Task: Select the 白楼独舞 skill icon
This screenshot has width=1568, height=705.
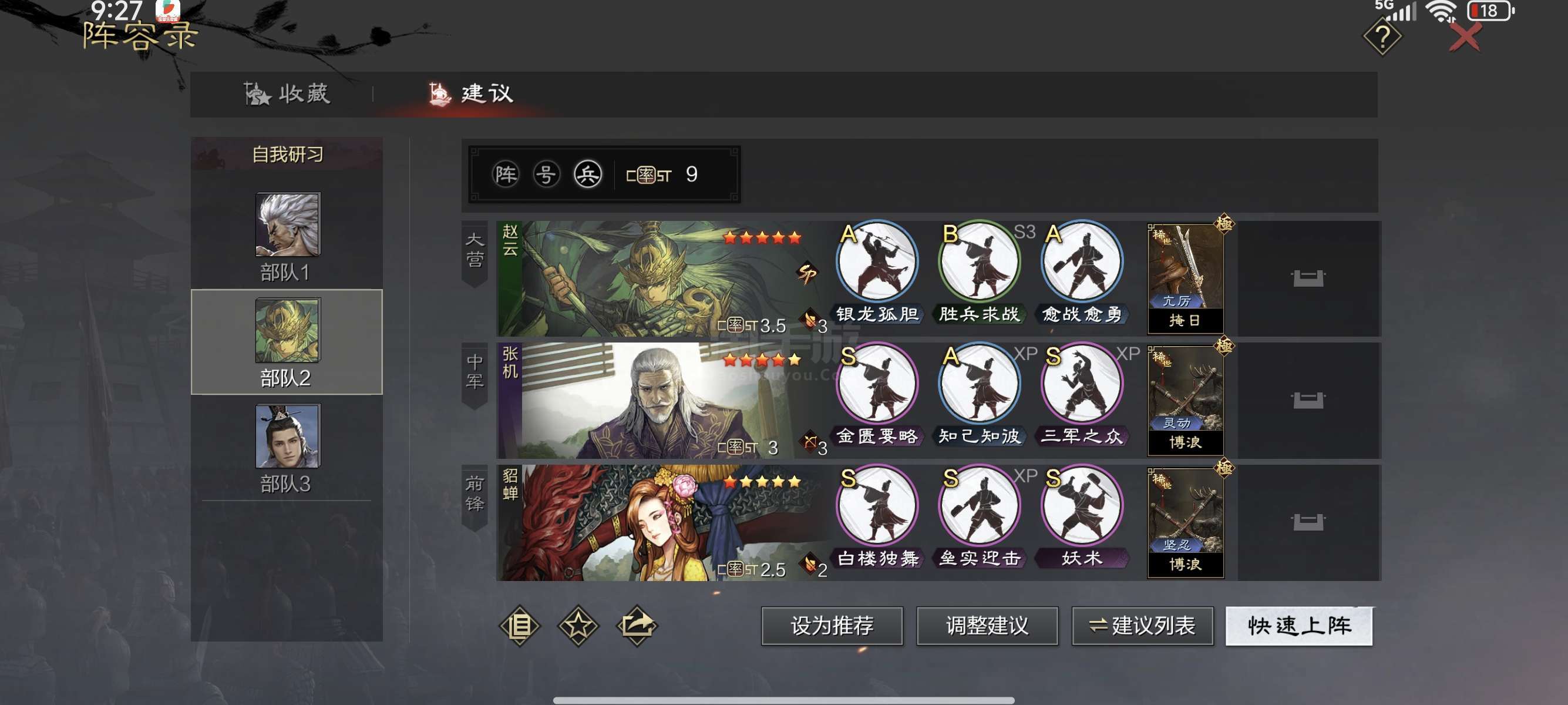Action: [x=877, y=506]
